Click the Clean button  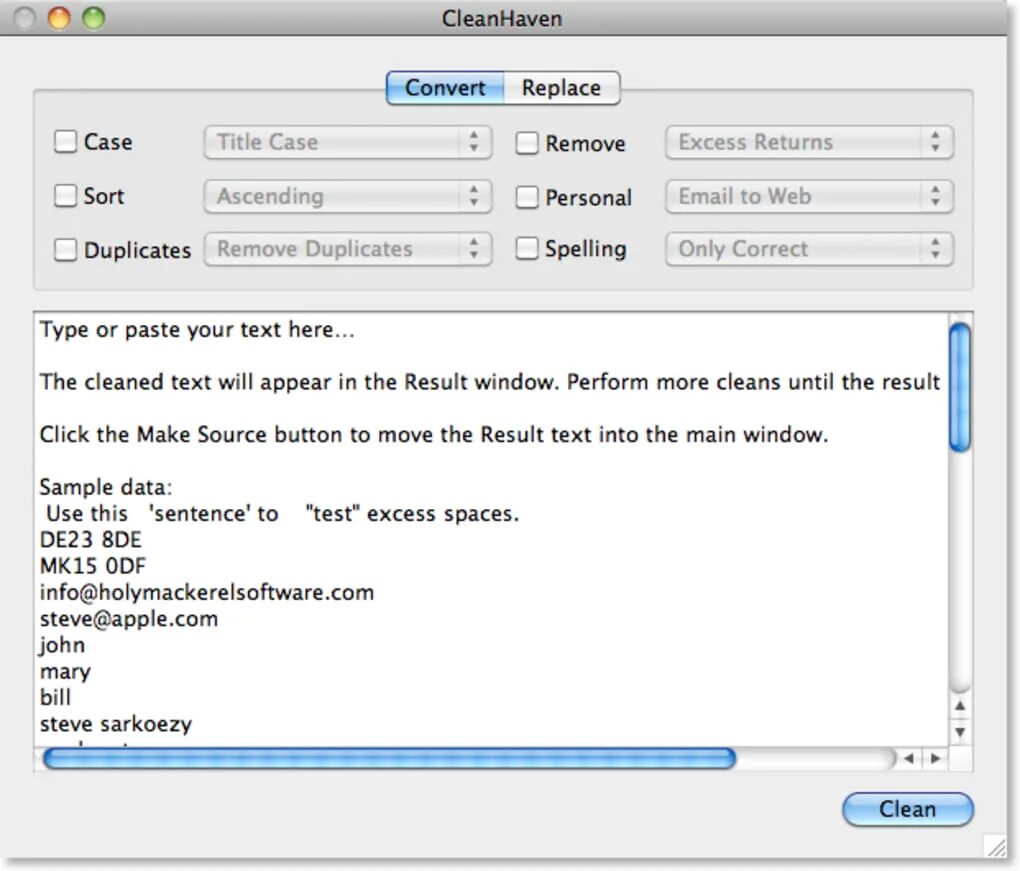(x=907, y=809)
